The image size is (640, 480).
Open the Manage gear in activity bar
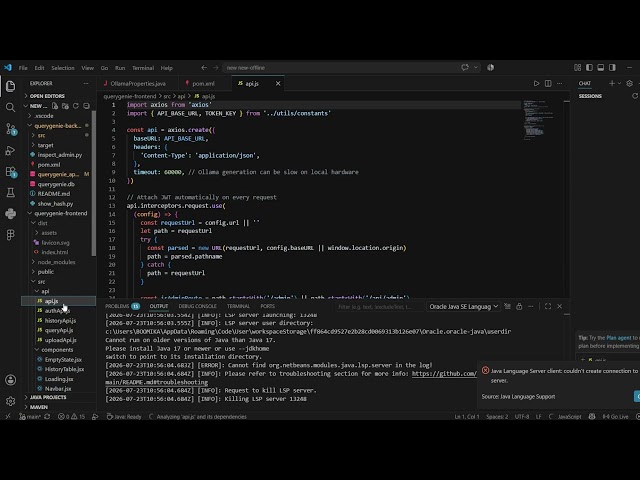click(x=11, y=401)
